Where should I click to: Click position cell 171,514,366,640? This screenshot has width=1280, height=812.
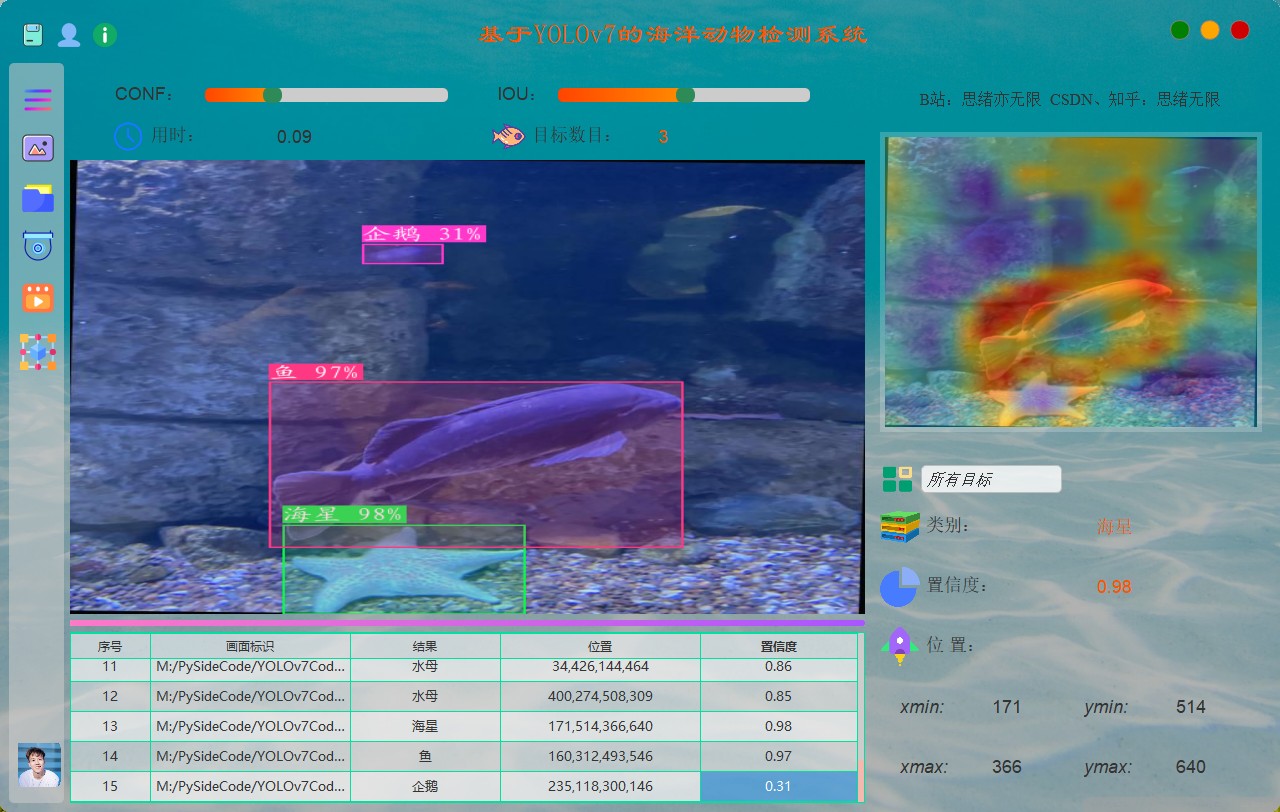(x=600, y=726)
